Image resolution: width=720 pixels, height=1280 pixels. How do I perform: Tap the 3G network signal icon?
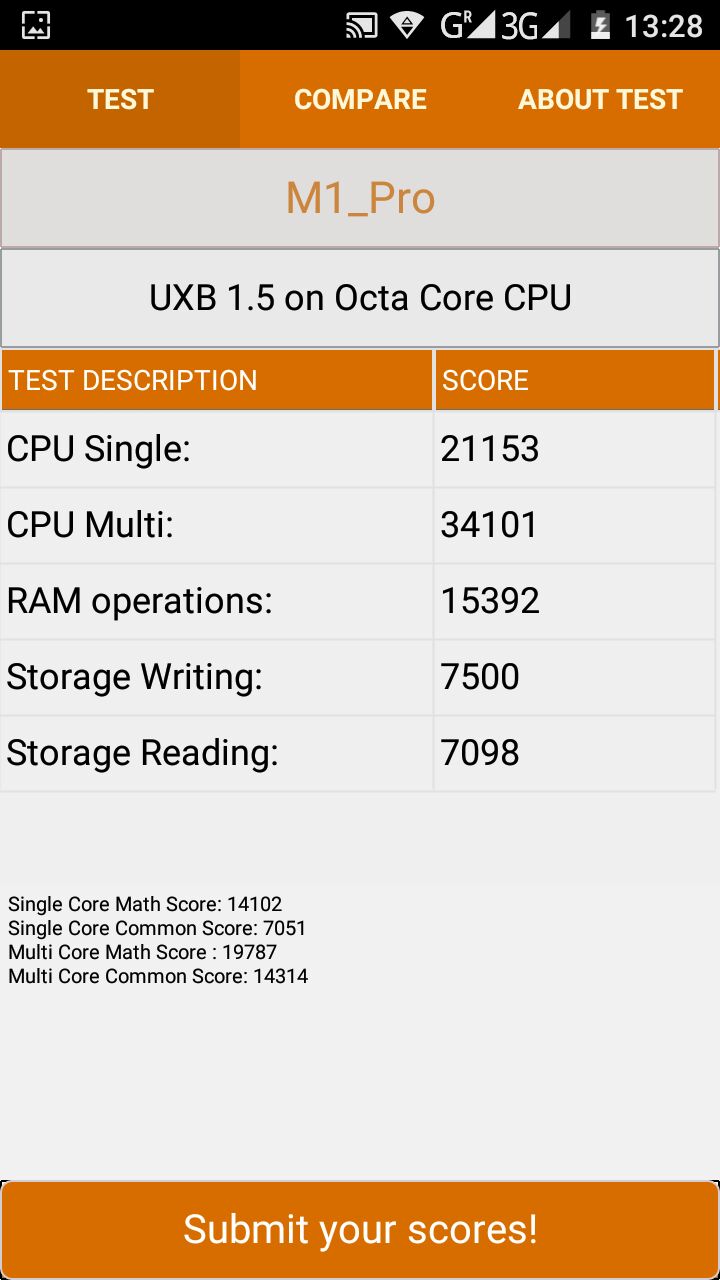pos(535,26)
